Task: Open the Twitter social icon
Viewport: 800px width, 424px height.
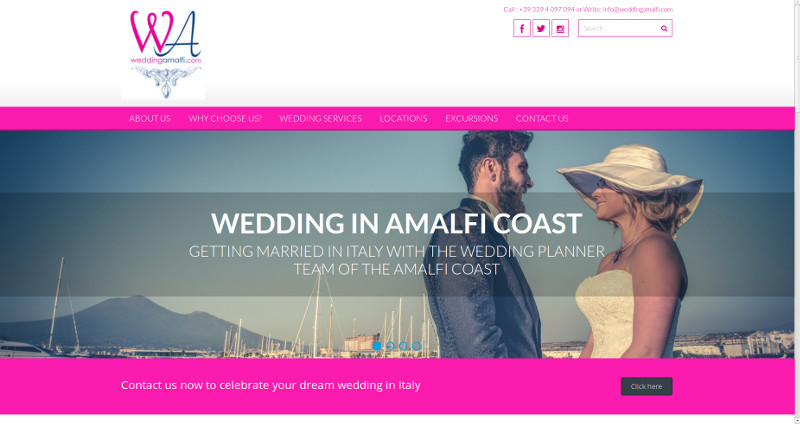Action: 541,28
